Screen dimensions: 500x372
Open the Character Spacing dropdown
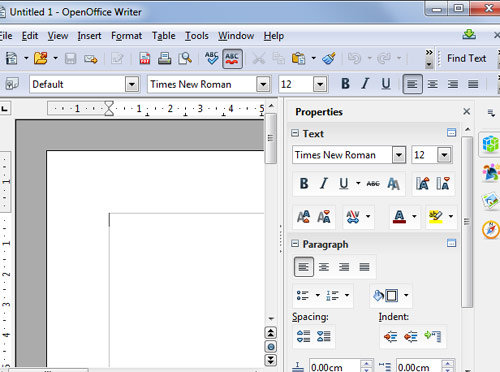pos(368,216)
